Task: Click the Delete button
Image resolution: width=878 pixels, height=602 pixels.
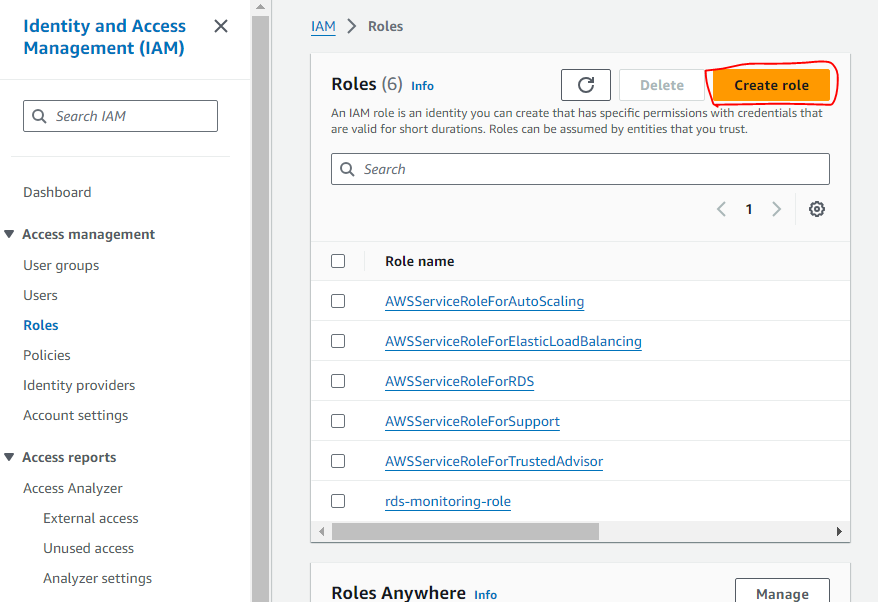Action: (x=662, y=85)
